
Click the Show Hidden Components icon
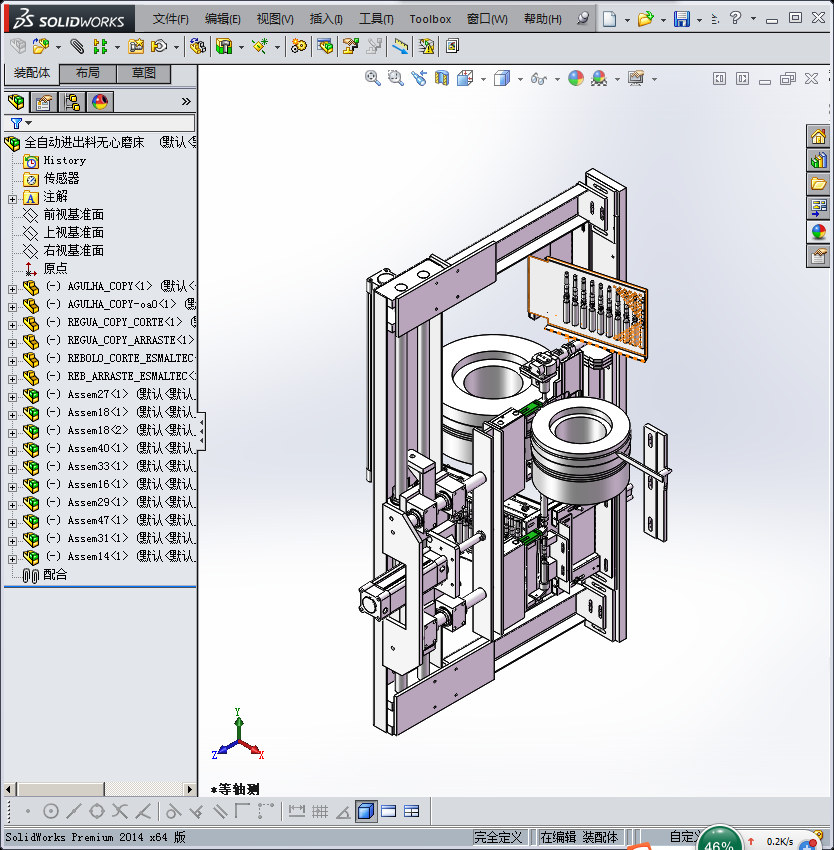pos(198,47)
